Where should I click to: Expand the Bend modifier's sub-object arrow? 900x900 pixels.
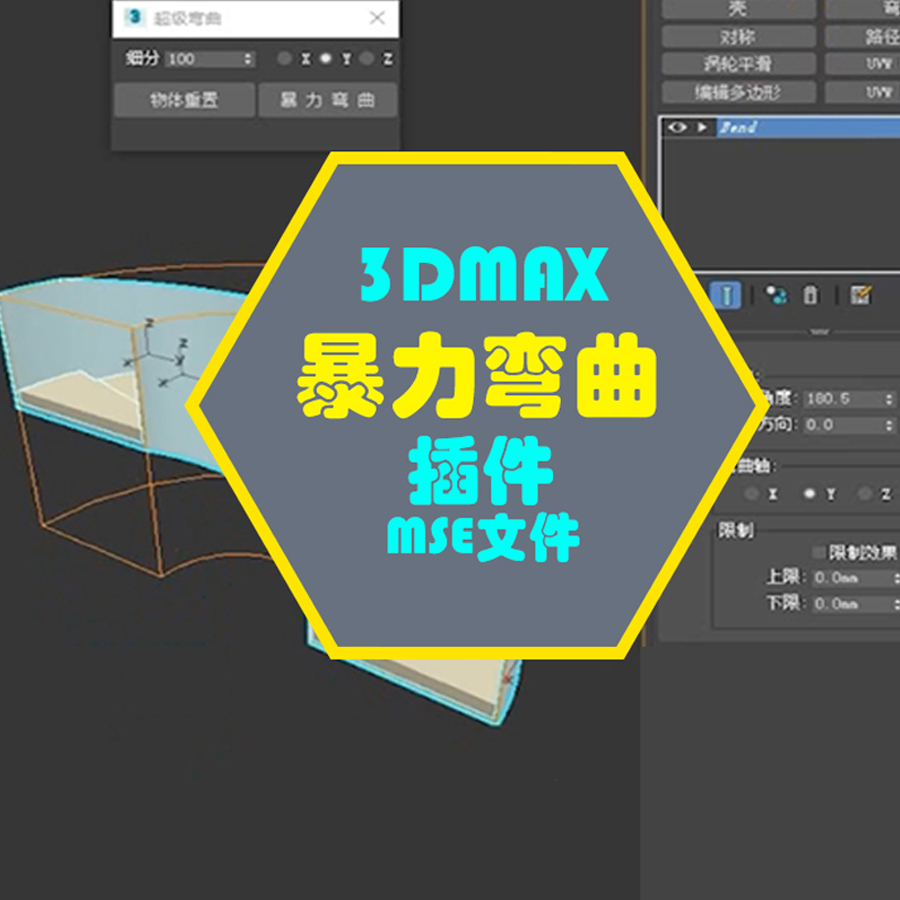tap(701, 126)
